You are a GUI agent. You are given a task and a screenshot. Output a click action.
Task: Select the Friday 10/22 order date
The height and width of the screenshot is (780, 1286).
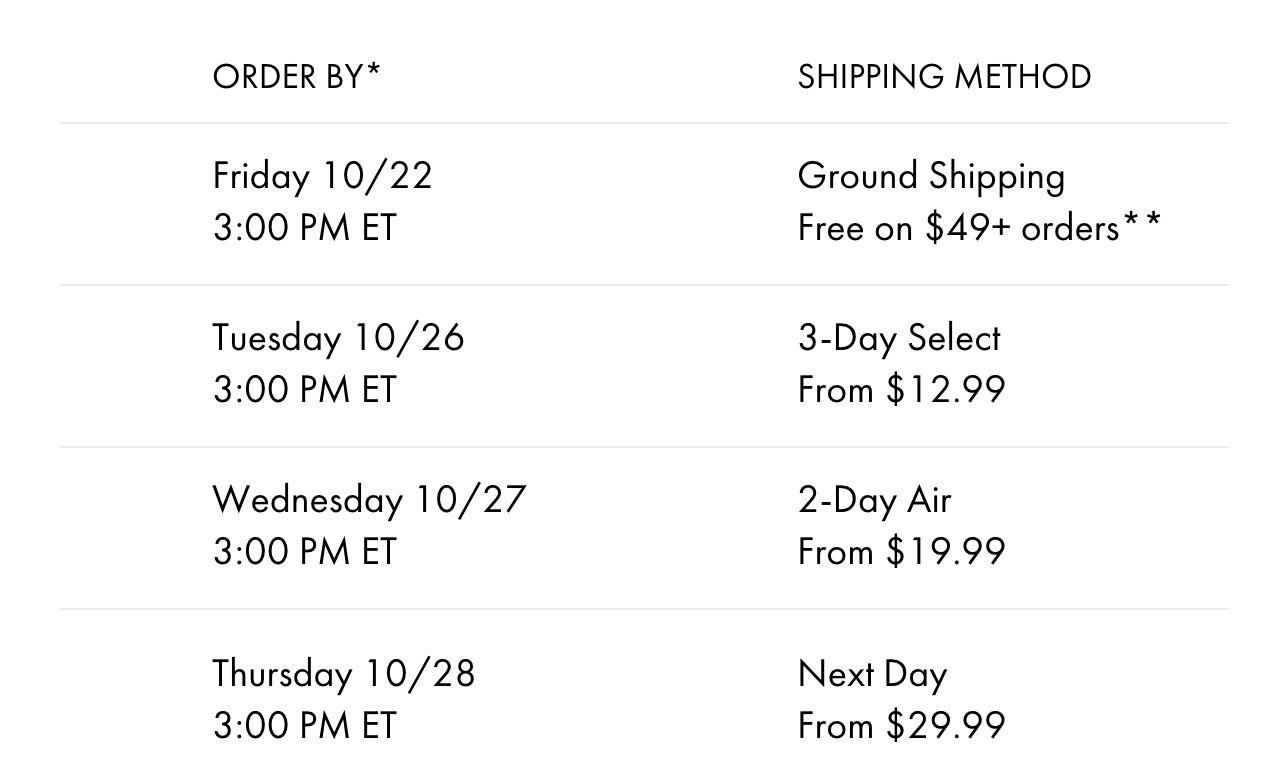[322, 176]
